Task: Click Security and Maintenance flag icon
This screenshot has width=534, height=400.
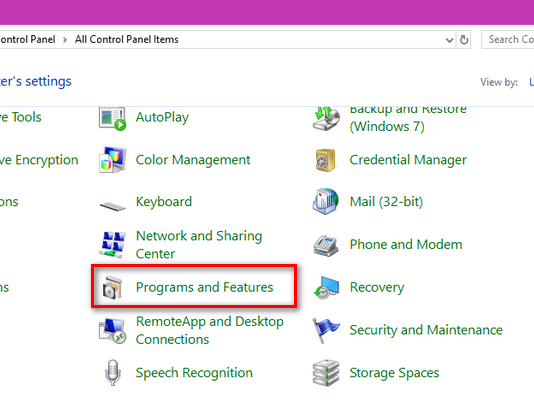Action: pyautogui.click(x=326, y=330)
